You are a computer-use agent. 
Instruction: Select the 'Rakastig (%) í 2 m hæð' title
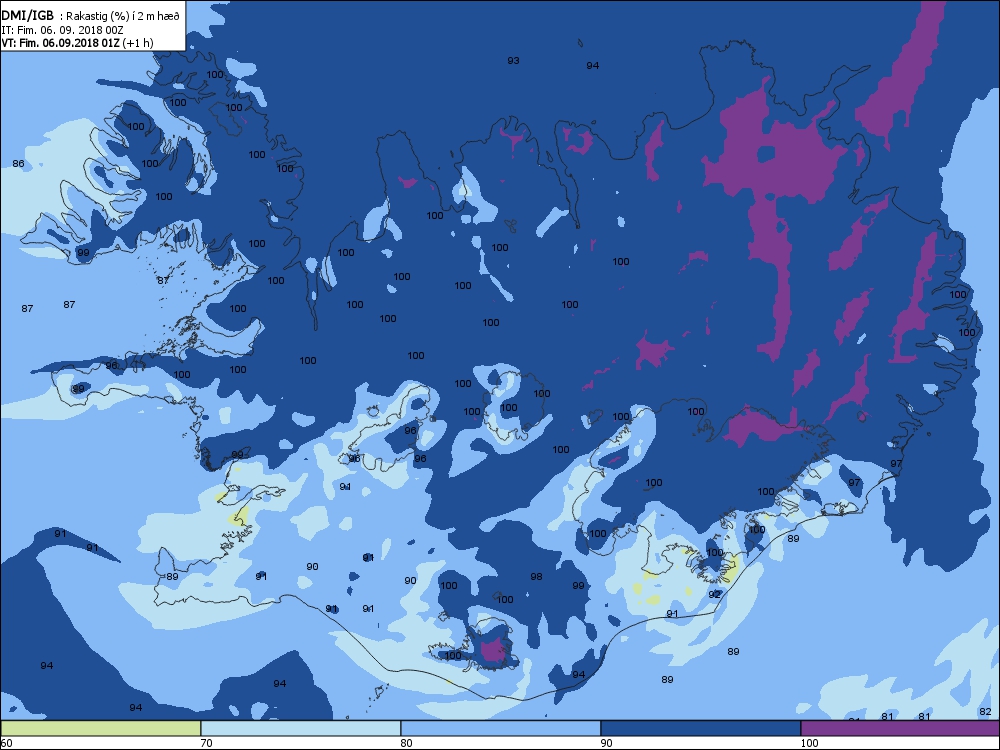tap(123, 17)
